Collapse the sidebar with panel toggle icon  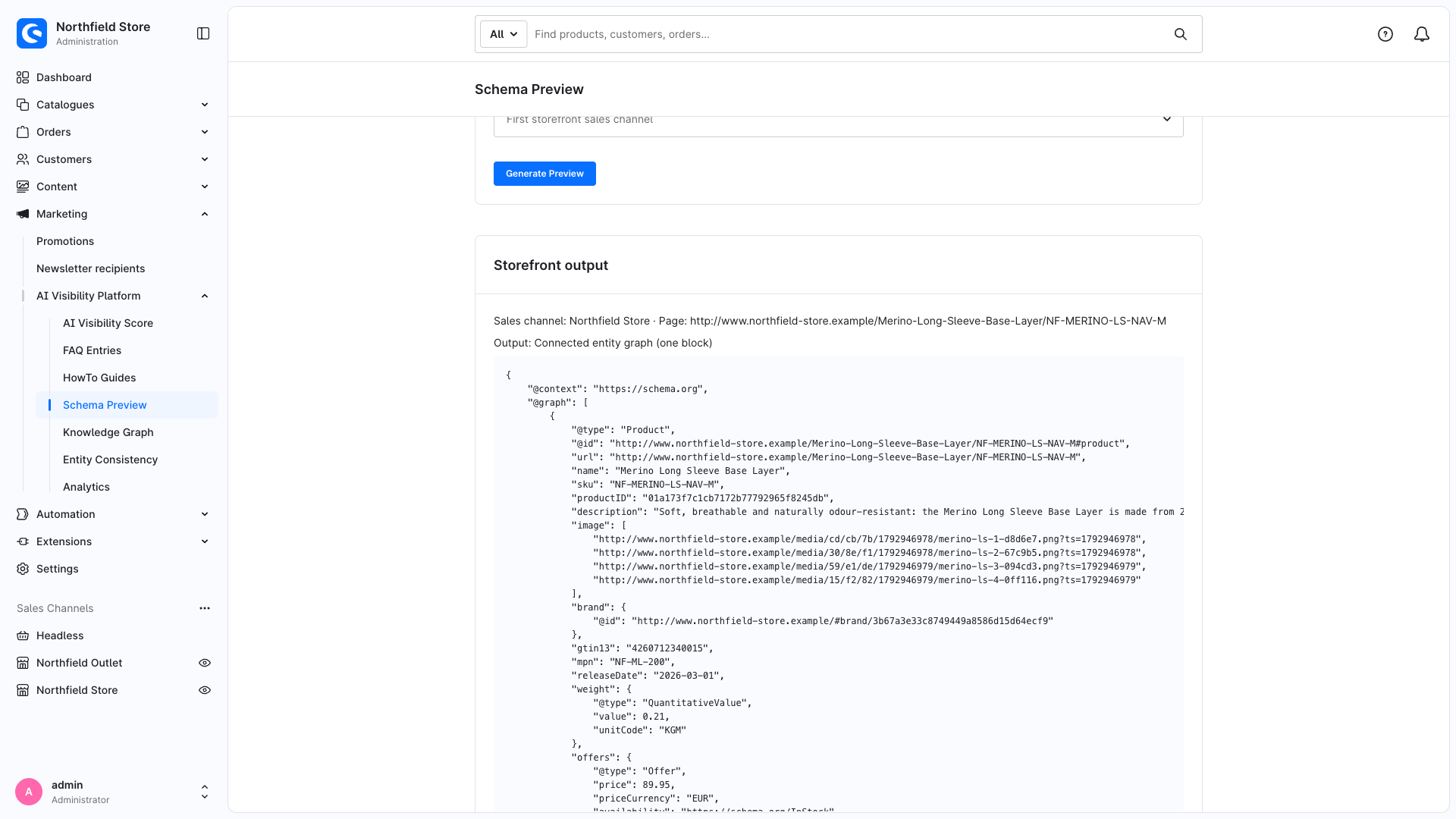point(203,33)
